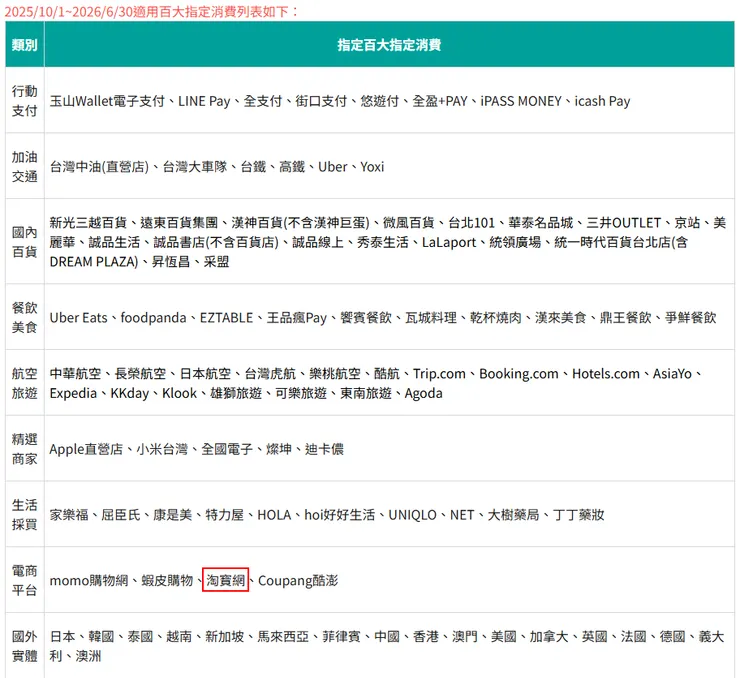Click Coupang酷澎 text
Image resolution: width=740 pixels, height=678 pixels.
298,580
